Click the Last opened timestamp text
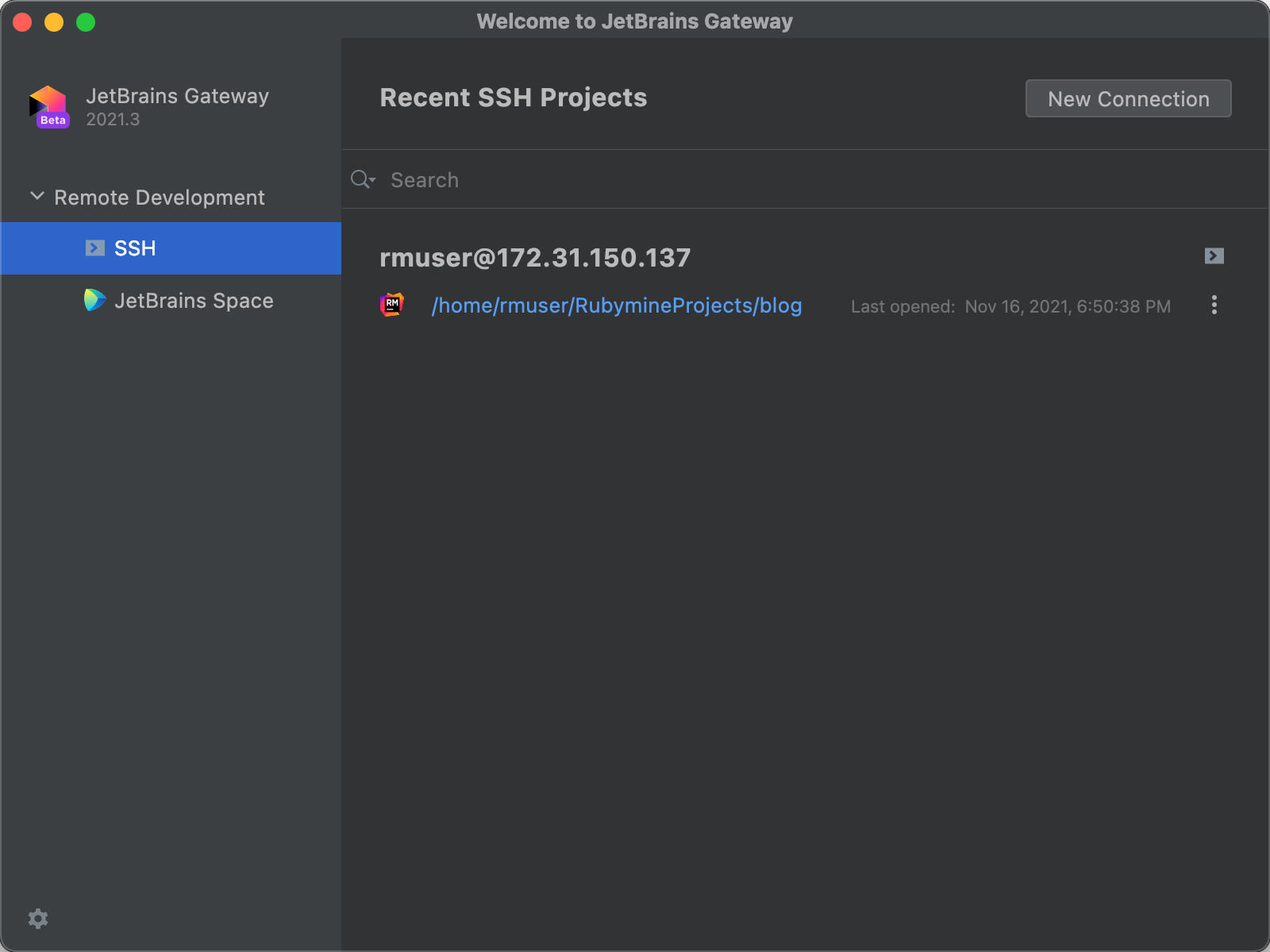 pos(1010,307)
